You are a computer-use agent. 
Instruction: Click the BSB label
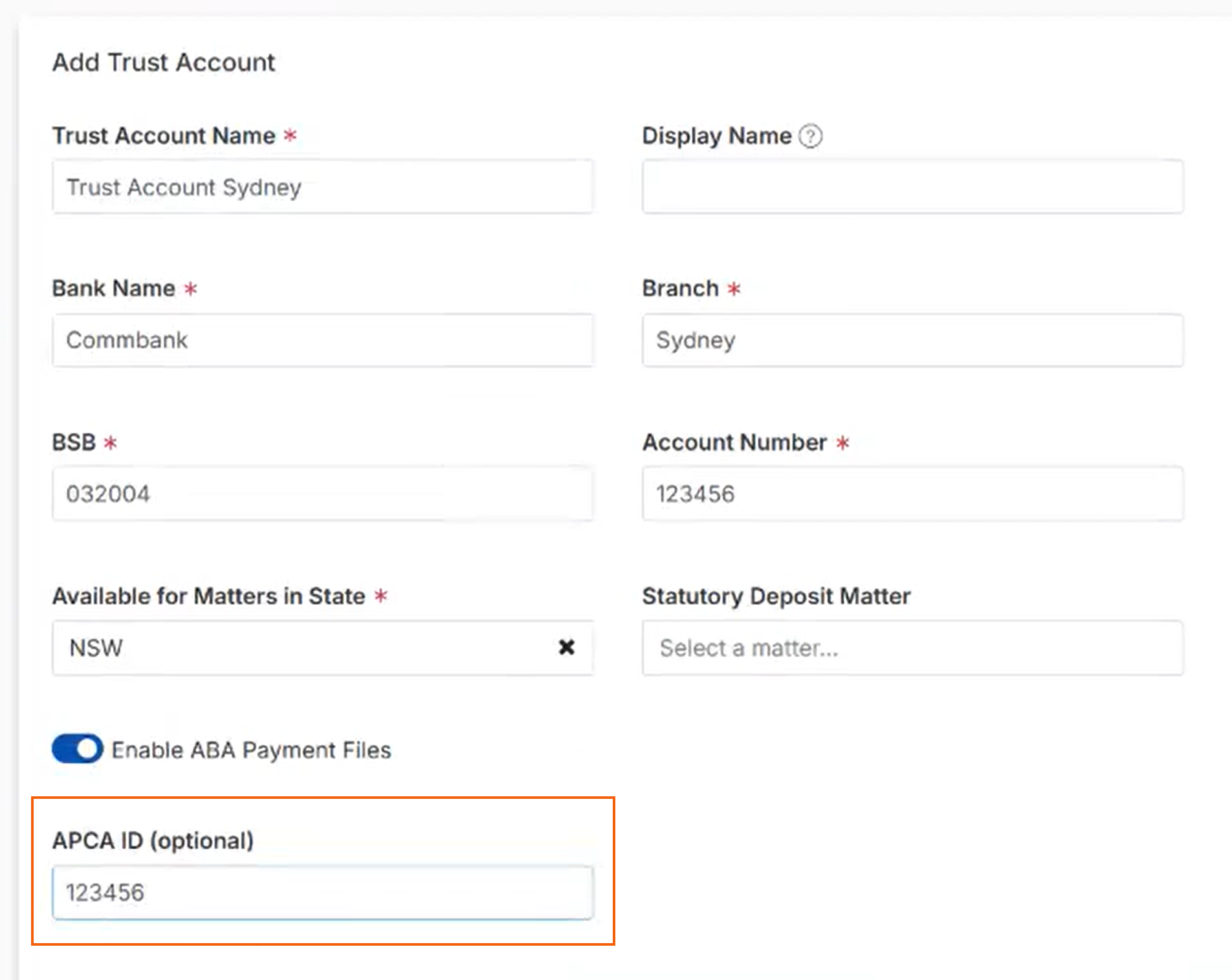(74, 442)
